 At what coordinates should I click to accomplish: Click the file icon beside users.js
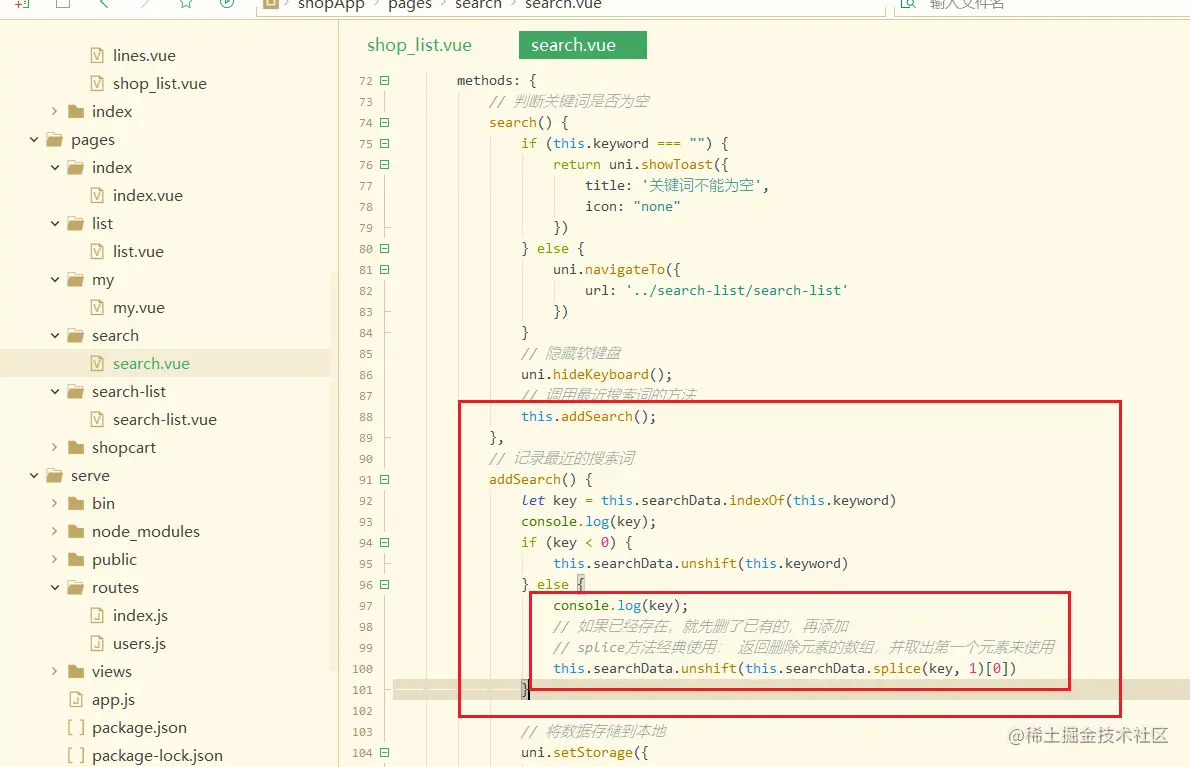click(97, 644)
